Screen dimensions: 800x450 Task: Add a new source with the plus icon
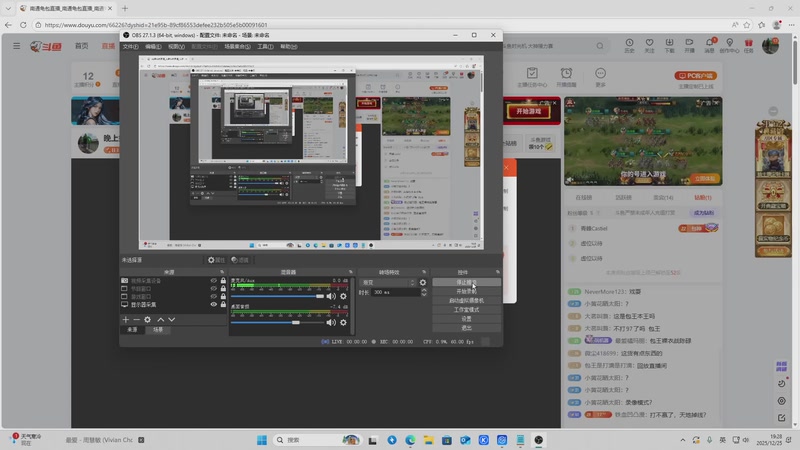coord(126,319)
